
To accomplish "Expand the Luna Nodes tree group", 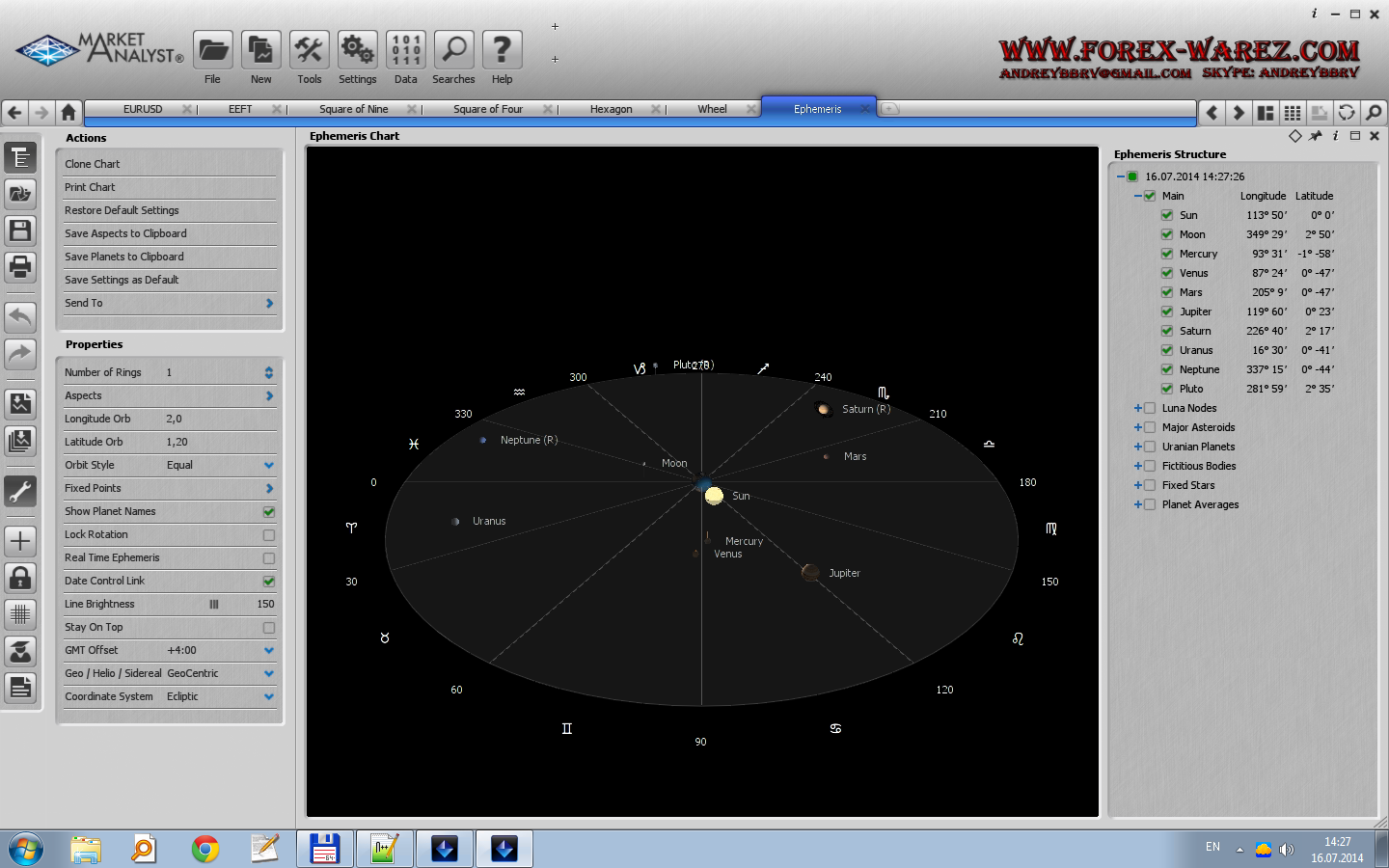I will point(1138,408).
